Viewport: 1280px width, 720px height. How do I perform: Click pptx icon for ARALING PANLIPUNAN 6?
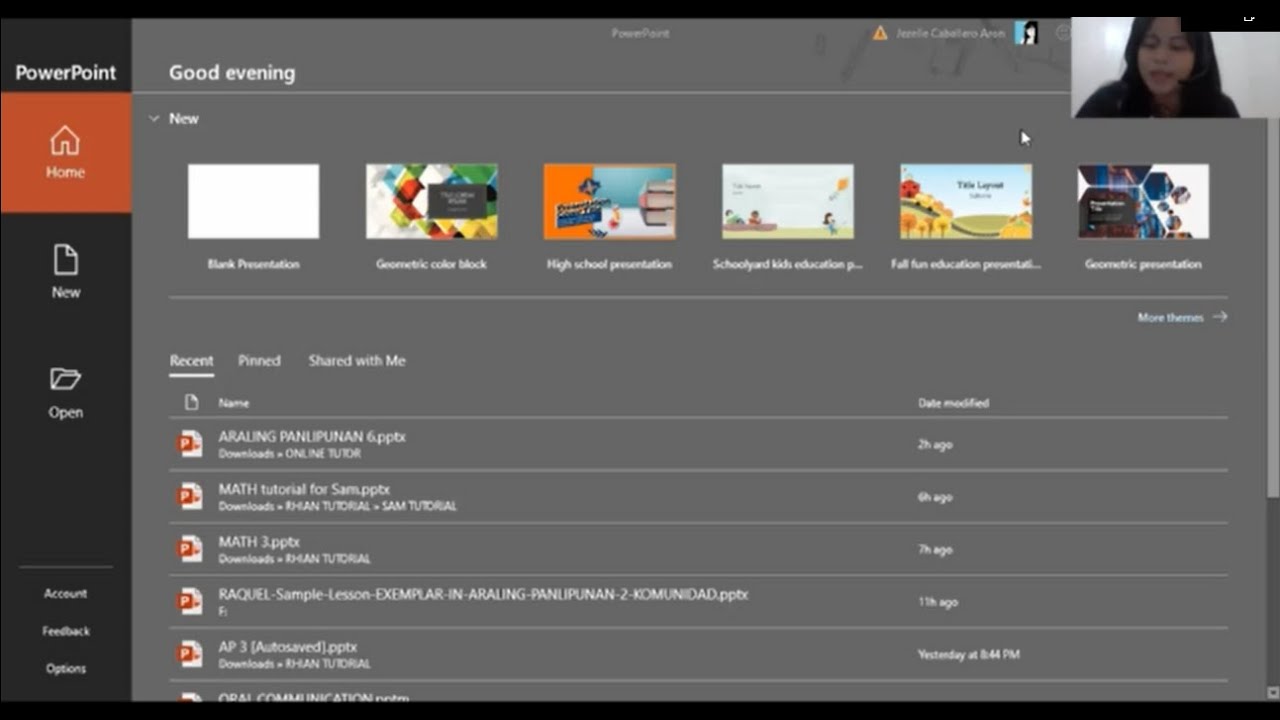(x=190, y=444)
